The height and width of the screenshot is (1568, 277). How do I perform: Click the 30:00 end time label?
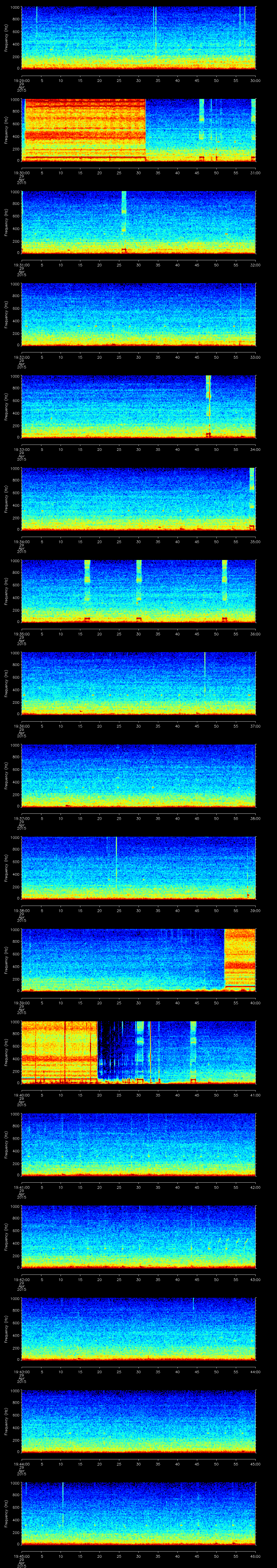[255, 80]
